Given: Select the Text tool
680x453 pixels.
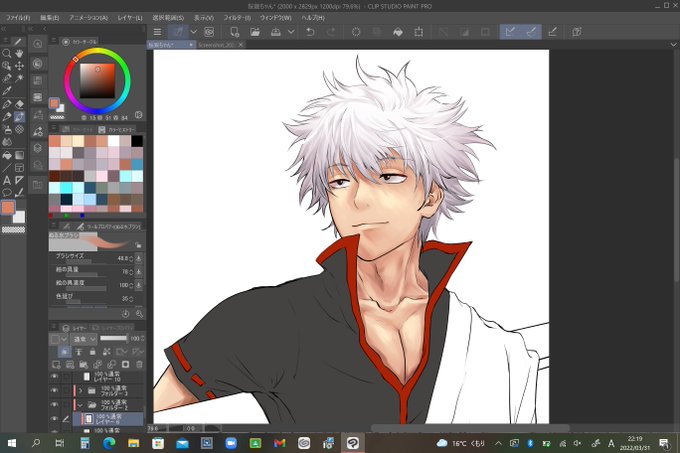Looking at the screenshot, I should (x=7, y=180).
